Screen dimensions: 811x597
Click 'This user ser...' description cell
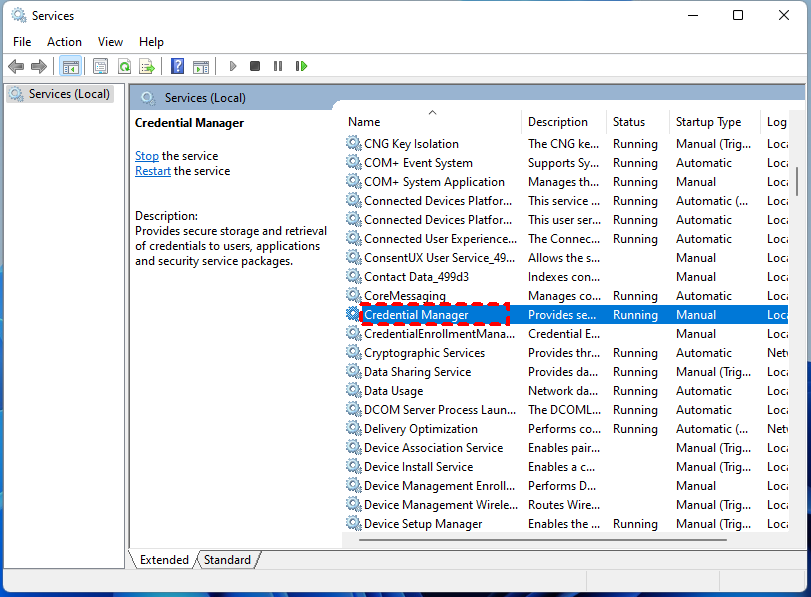[x=564, y=220]
